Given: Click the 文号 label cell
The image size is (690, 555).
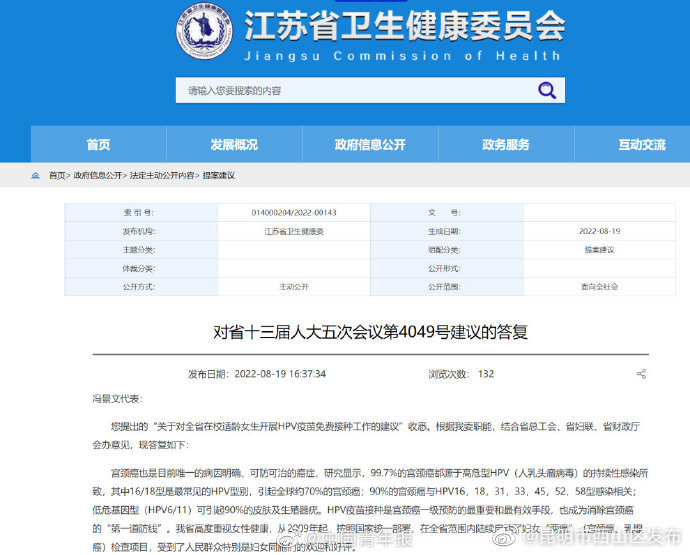Looking at the screenshot, I should click(x=447, y=213).
